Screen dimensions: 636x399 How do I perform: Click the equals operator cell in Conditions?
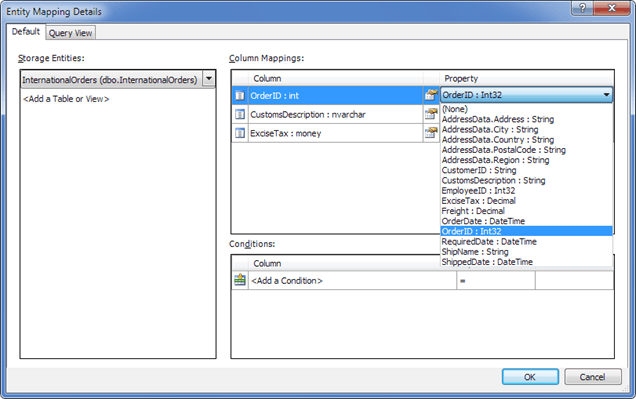pyautogui.click(x=496, y=280)
